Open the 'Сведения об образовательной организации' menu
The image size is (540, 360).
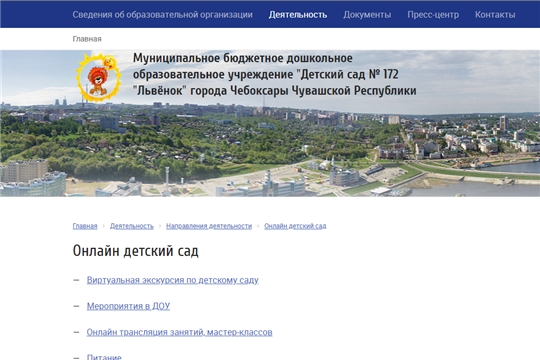(162, 15)
